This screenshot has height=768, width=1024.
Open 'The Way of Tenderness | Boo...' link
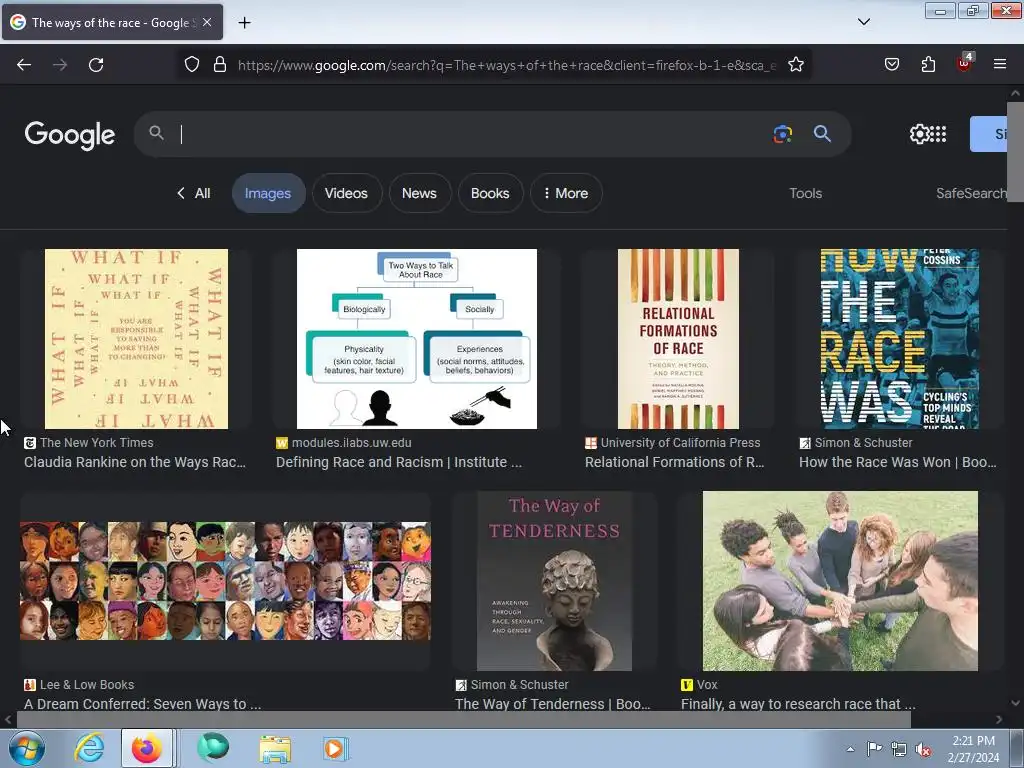point(552,704)
